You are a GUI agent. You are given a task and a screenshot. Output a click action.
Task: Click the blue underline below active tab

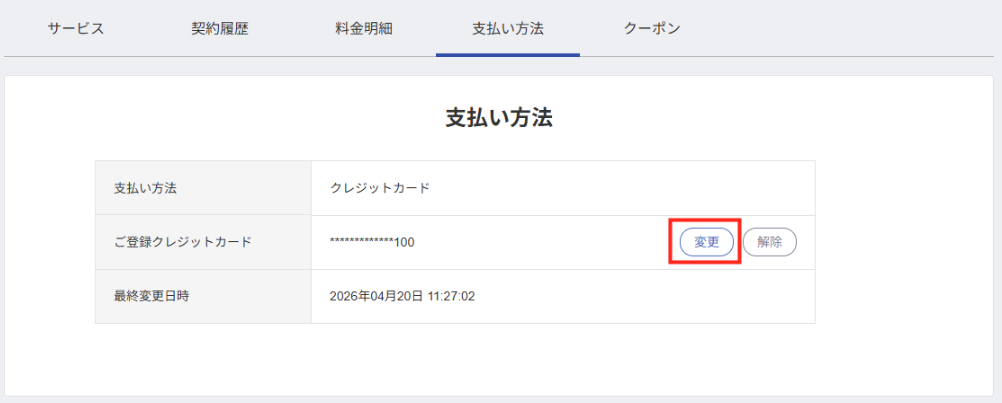pyautogui.click(x=507, y=55)
